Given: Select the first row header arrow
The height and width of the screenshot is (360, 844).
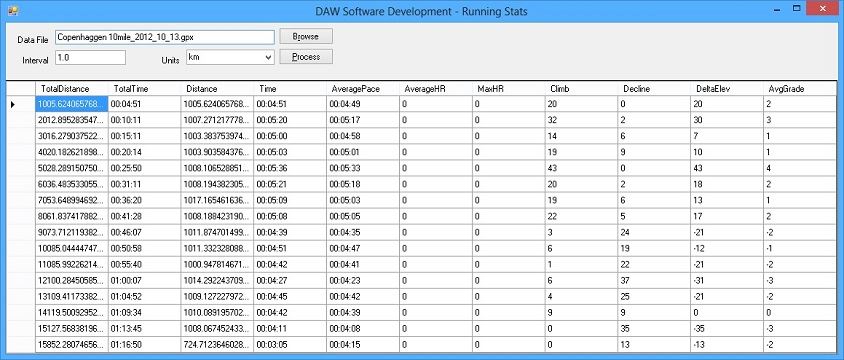Looking at the screenshot, I should point(20,104).
